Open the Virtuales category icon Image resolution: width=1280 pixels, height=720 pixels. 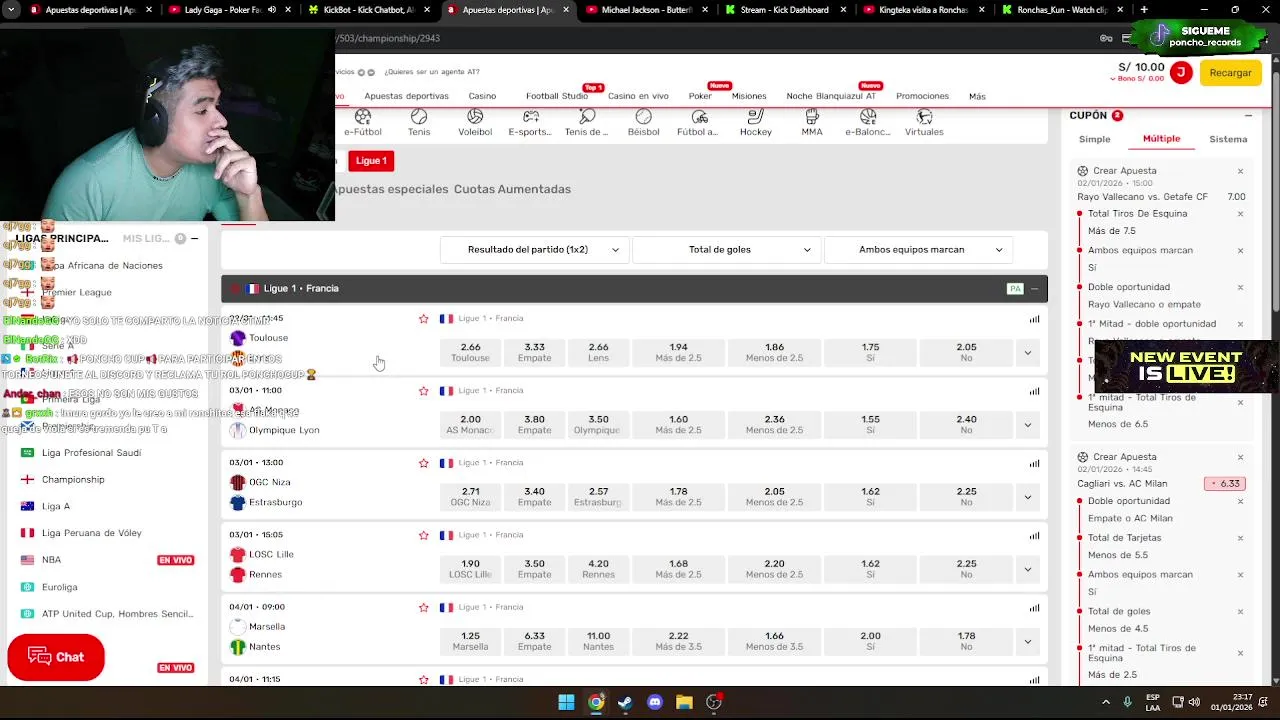click(924, 123)
